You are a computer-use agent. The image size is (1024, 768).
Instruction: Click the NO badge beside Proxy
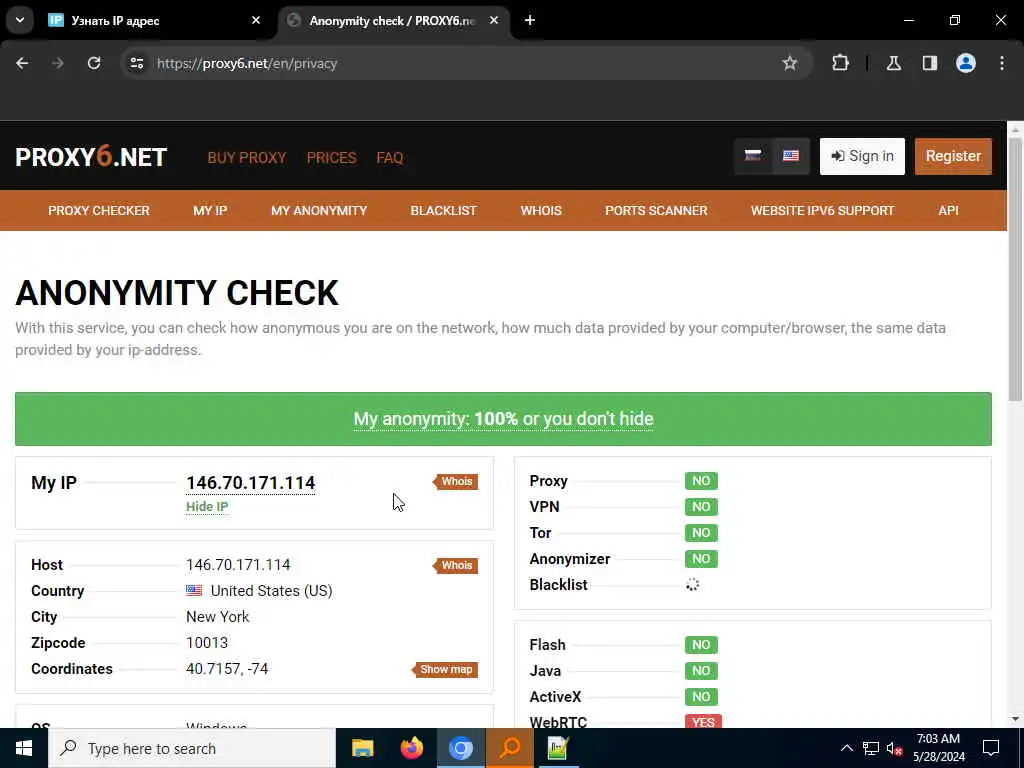701,481
